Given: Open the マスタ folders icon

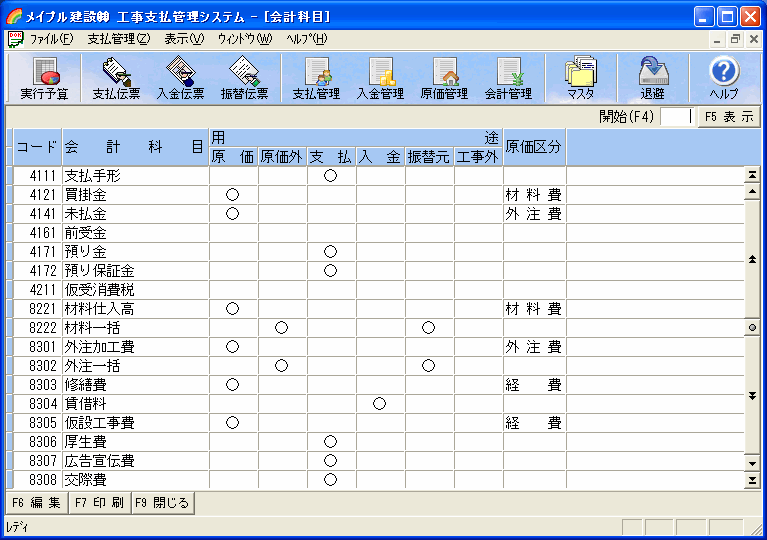Looking at the screenshot, I should 580,78.
